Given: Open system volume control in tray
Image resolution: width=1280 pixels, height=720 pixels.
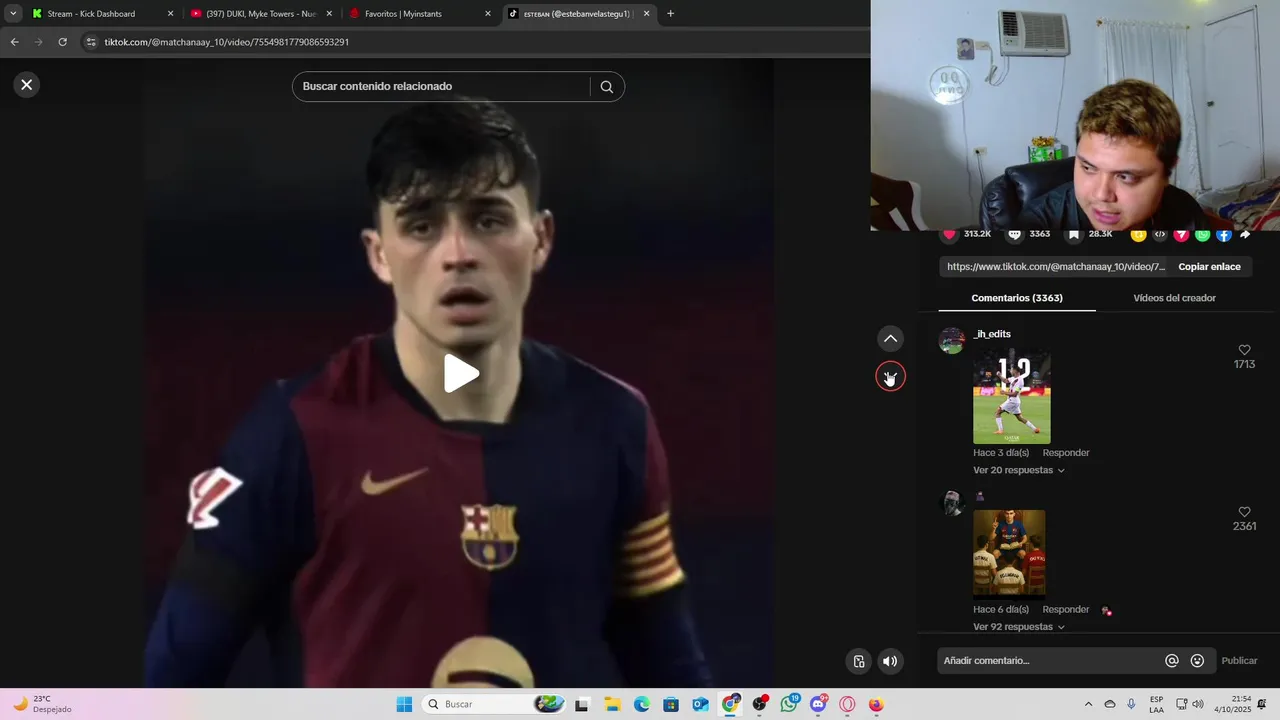Looking at the screenshot, I should pos(1198,704).
